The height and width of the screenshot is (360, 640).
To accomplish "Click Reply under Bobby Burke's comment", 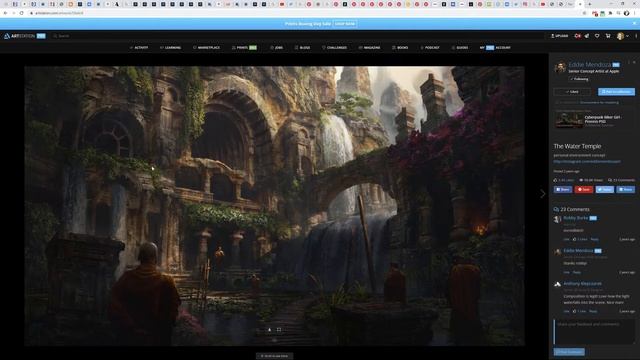I will pyautogui.click(x=594, y=239).
